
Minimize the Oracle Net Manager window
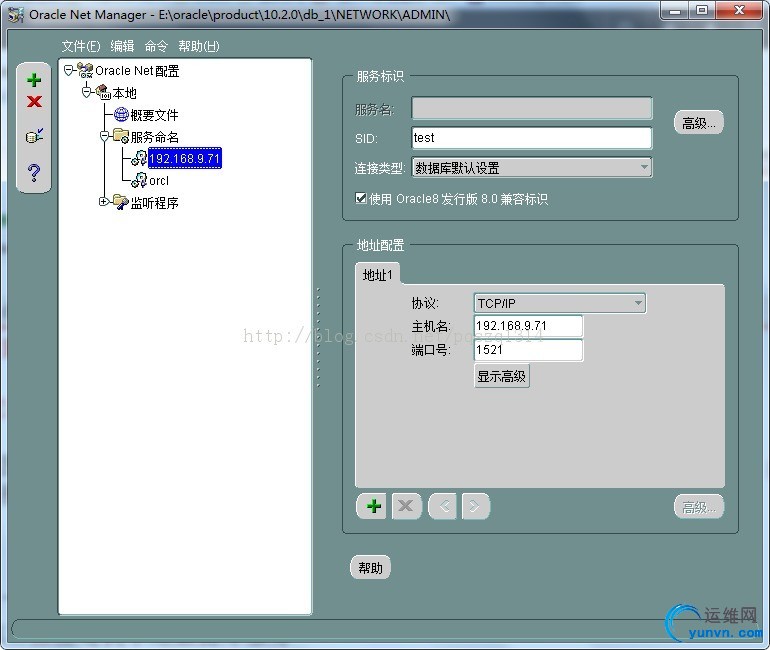(x=675, y=10)
